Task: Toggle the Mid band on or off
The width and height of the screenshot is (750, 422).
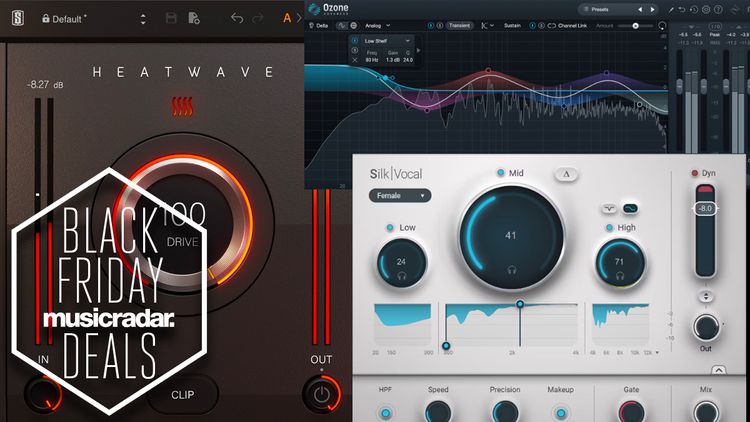Action: coord(500,172)
